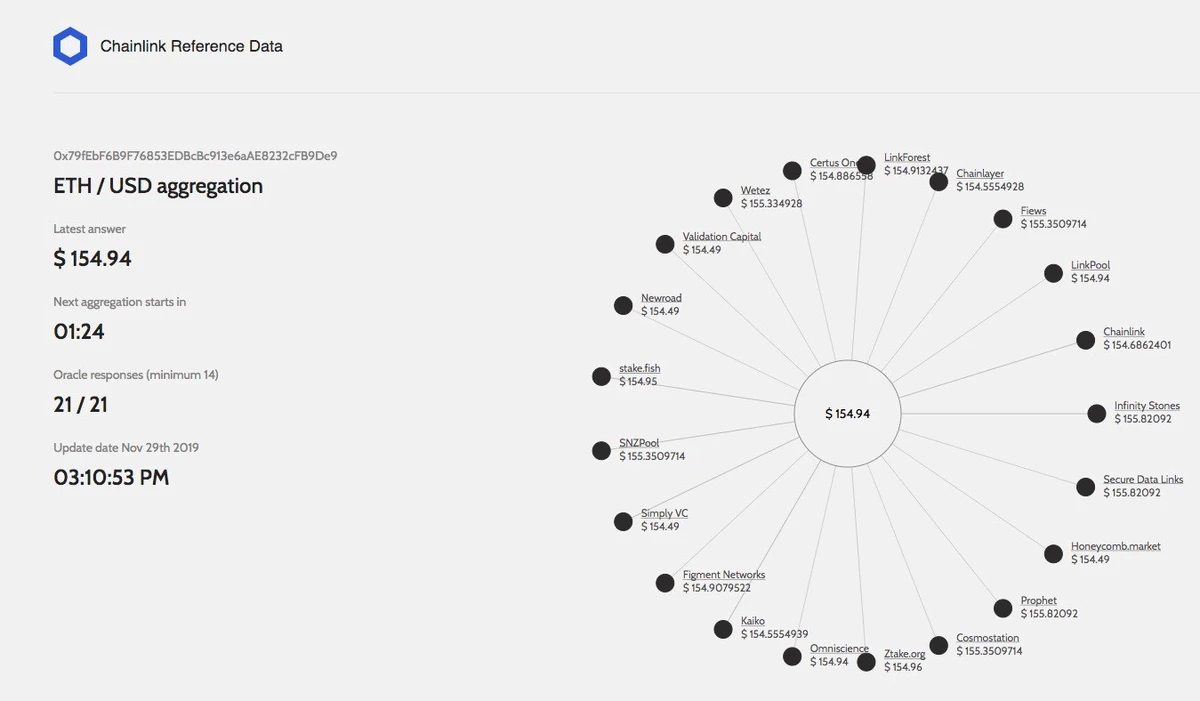Select the Infinity Stones node dot

1097,413
